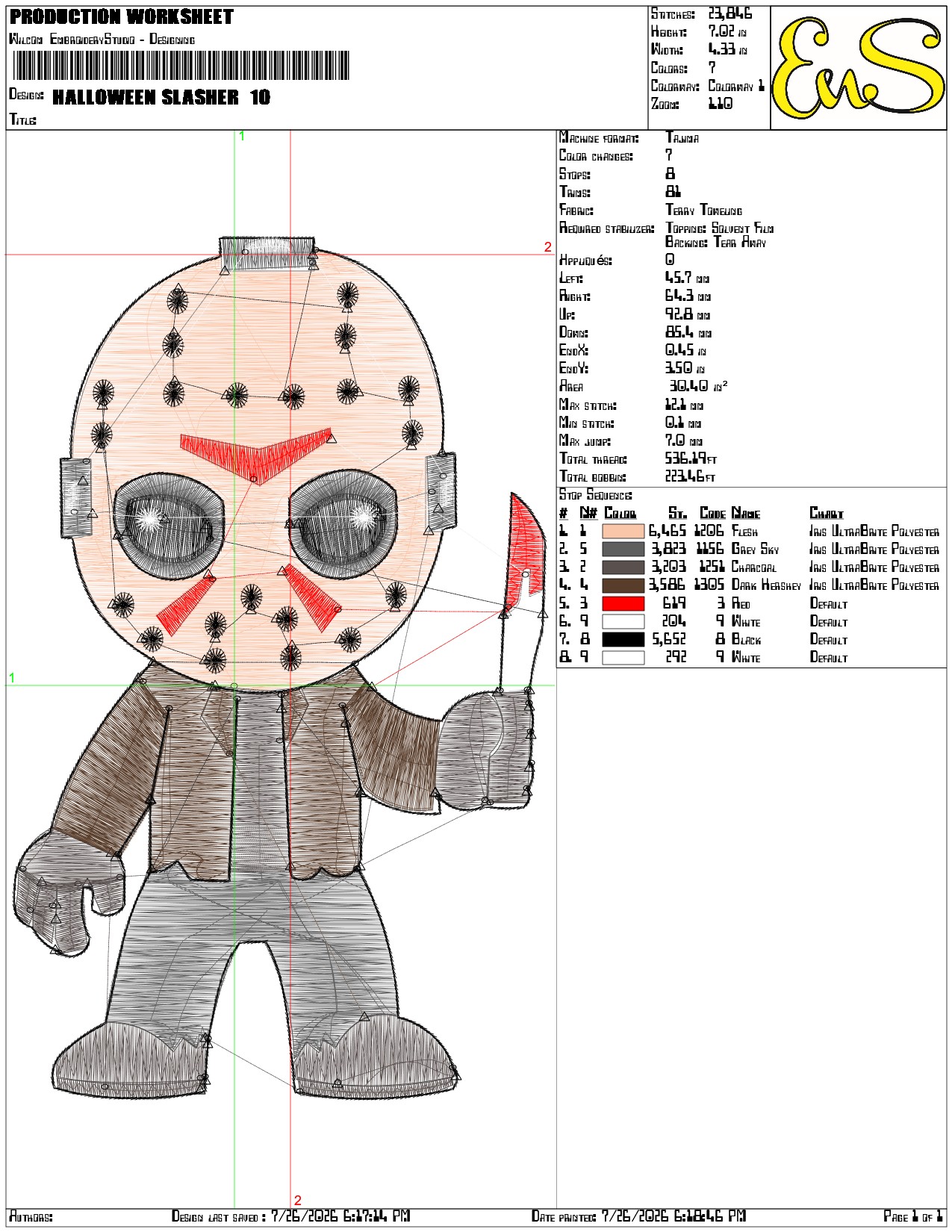Click the barcode under the worksheet title
The height and width of the screenshot is (1232, 952).
(181, 66)
